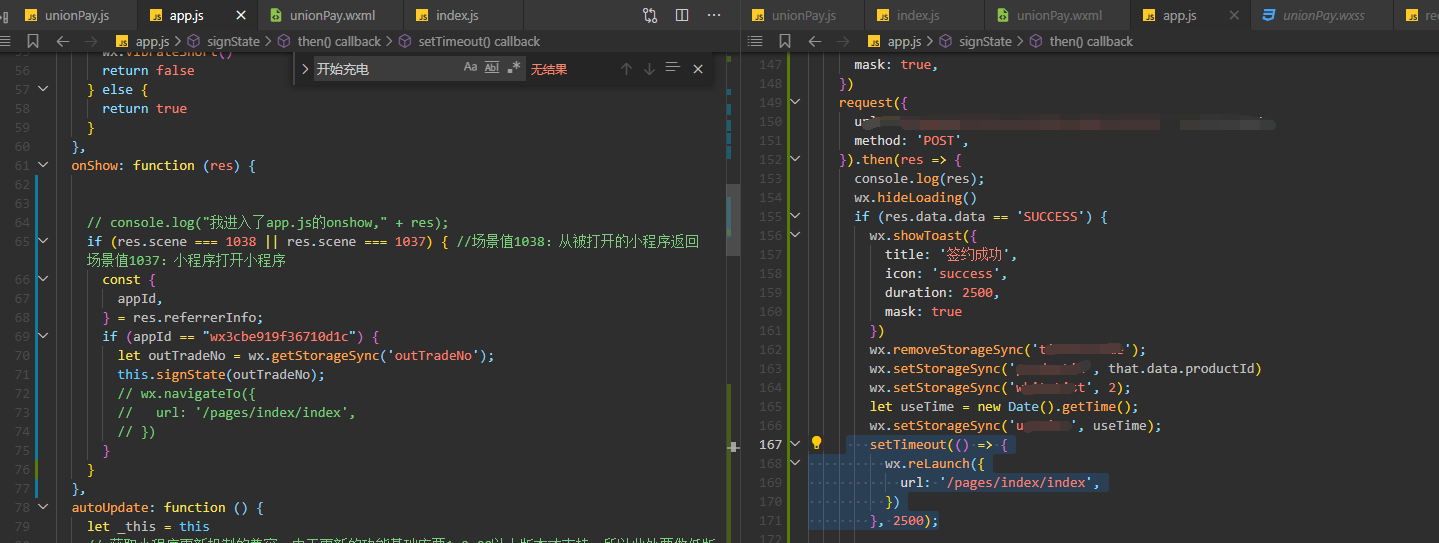Click the find in selection icon
Screen dimensions: 1439x543
tap(672, 69)
